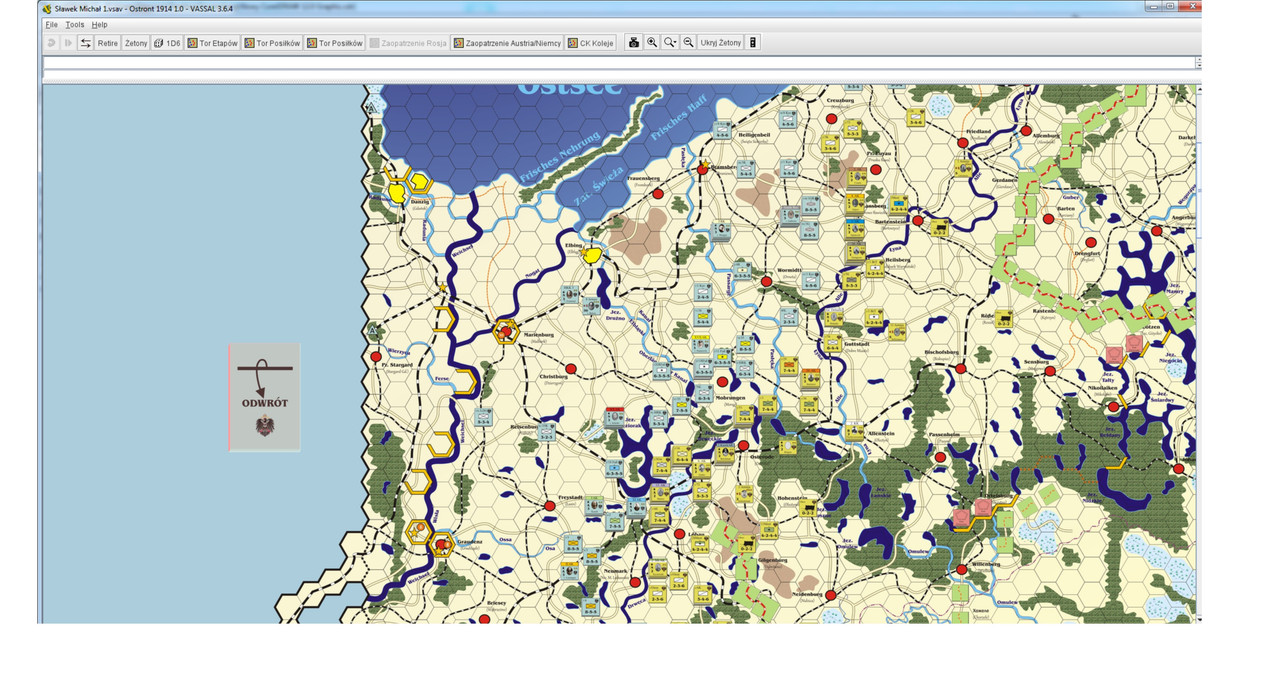This screenshot has height=693, width=1280.
Task: Open the Tor Etapów track window
Action: pos(213,43)
